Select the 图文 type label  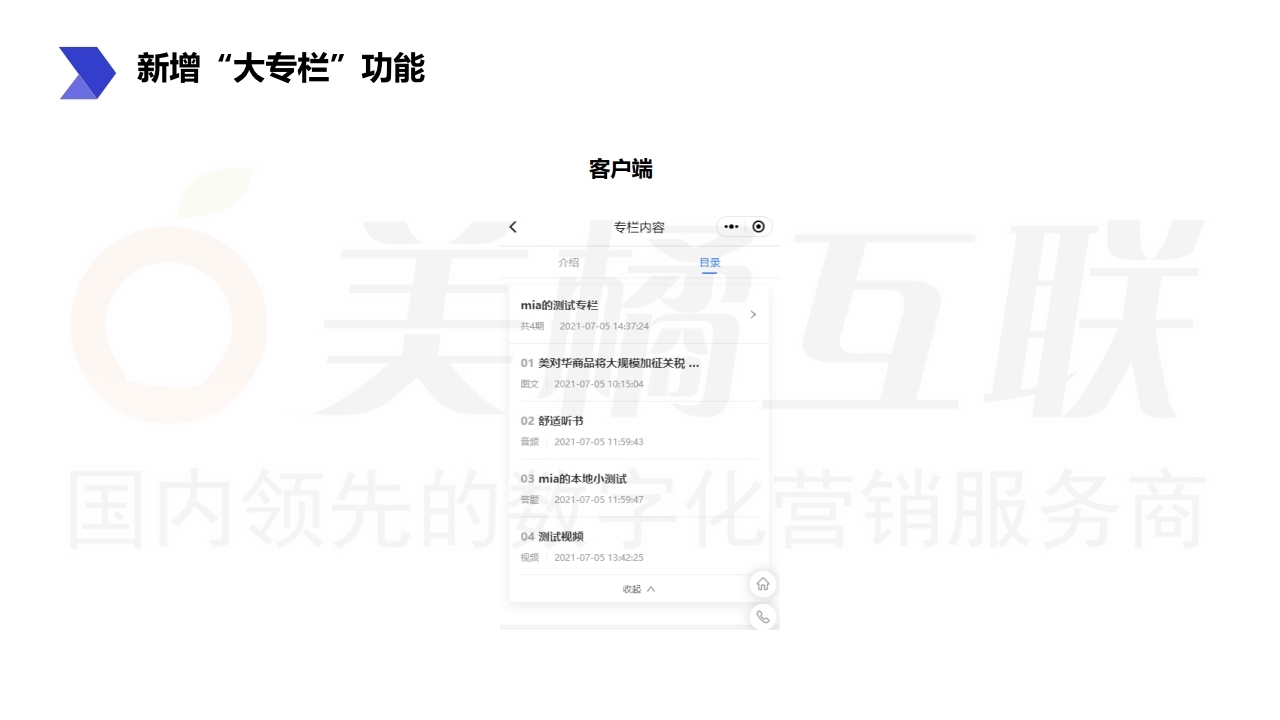point(530,384)
